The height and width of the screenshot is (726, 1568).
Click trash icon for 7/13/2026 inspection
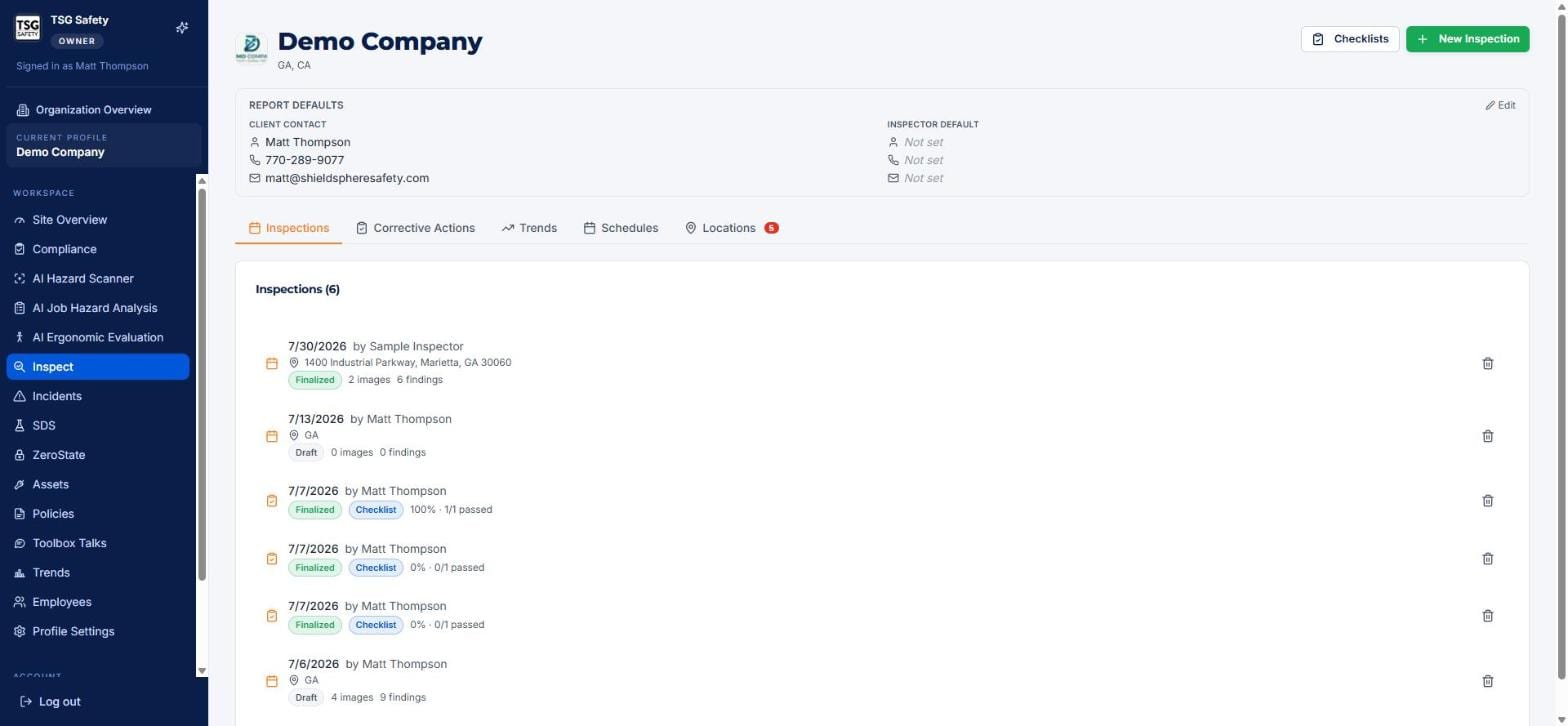[1487, 436]
